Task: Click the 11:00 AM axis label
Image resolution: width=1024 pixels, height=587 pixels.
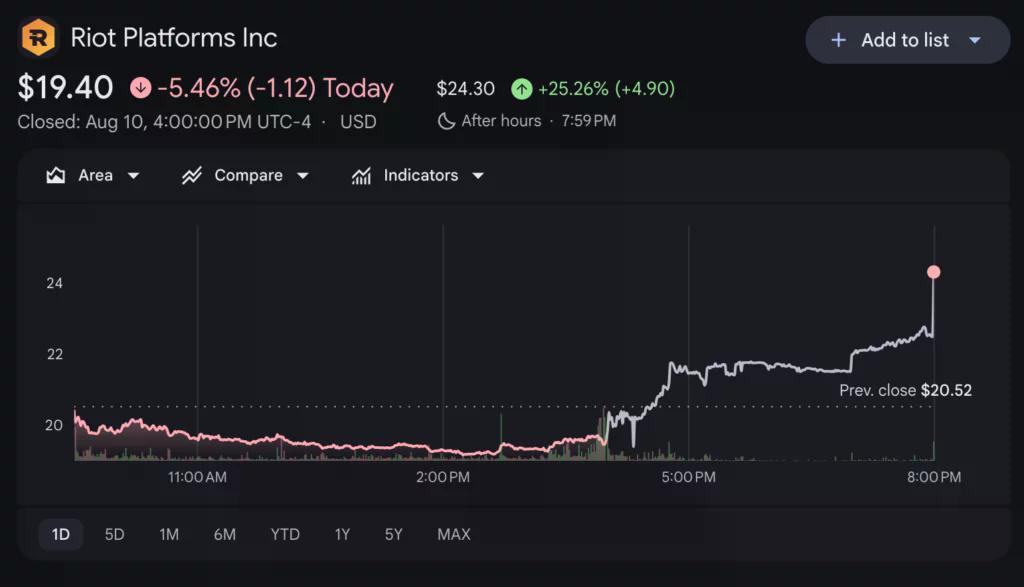Action: click(x=197, y=477)
